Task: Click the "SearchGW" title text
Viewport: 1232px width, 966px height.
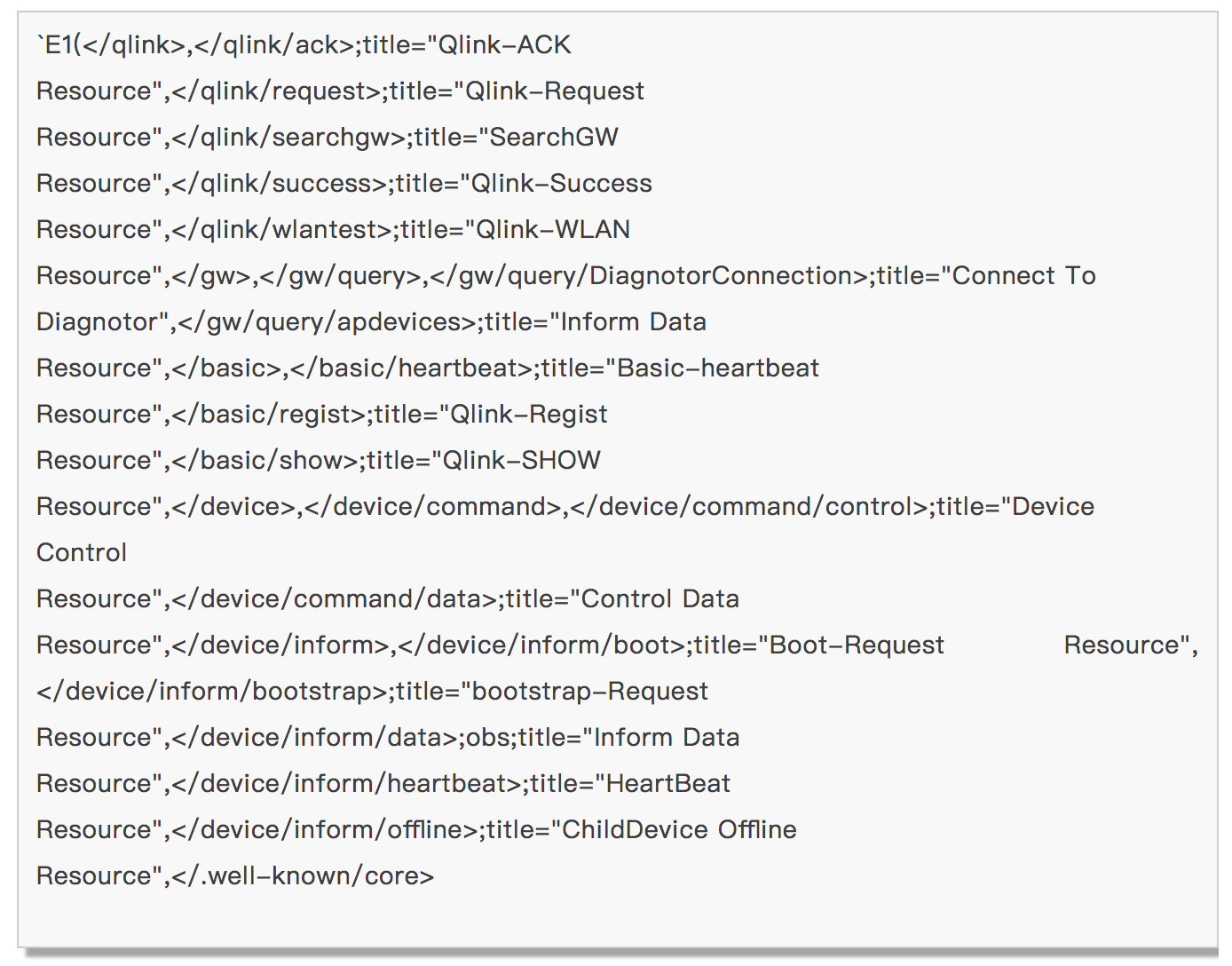Action: point(554,137)
